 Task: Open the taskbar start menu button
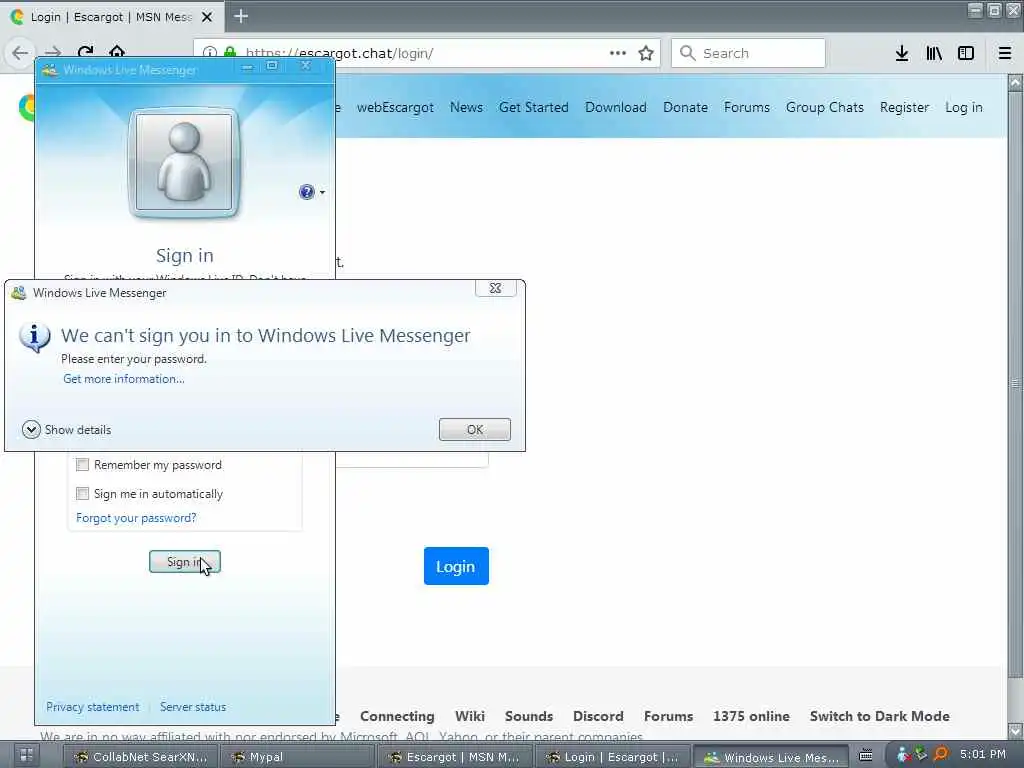[x=25, y=756]
